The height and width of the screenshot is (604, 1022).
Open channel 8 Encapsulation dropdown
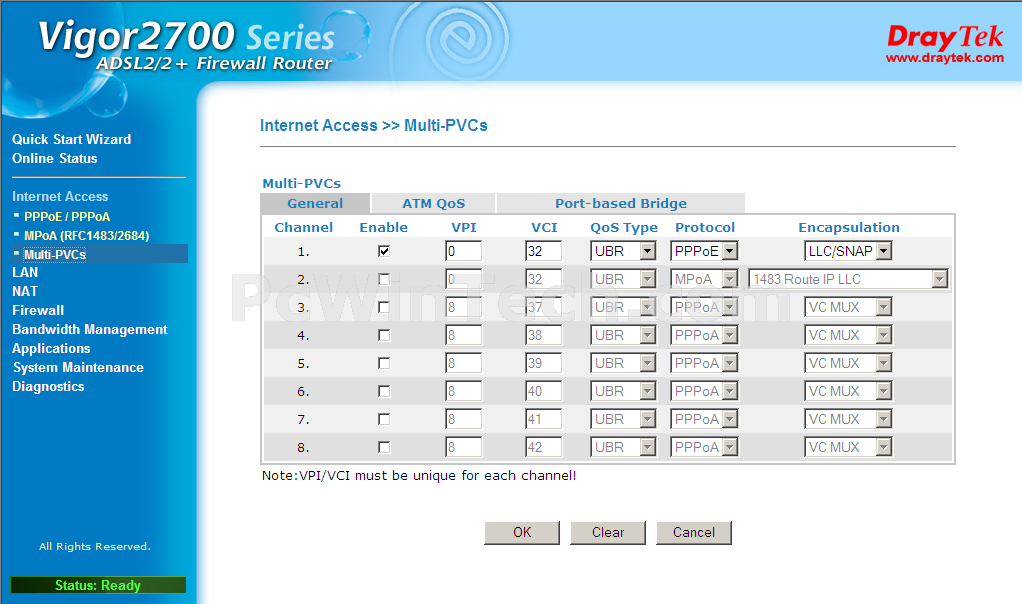(848, 447)
